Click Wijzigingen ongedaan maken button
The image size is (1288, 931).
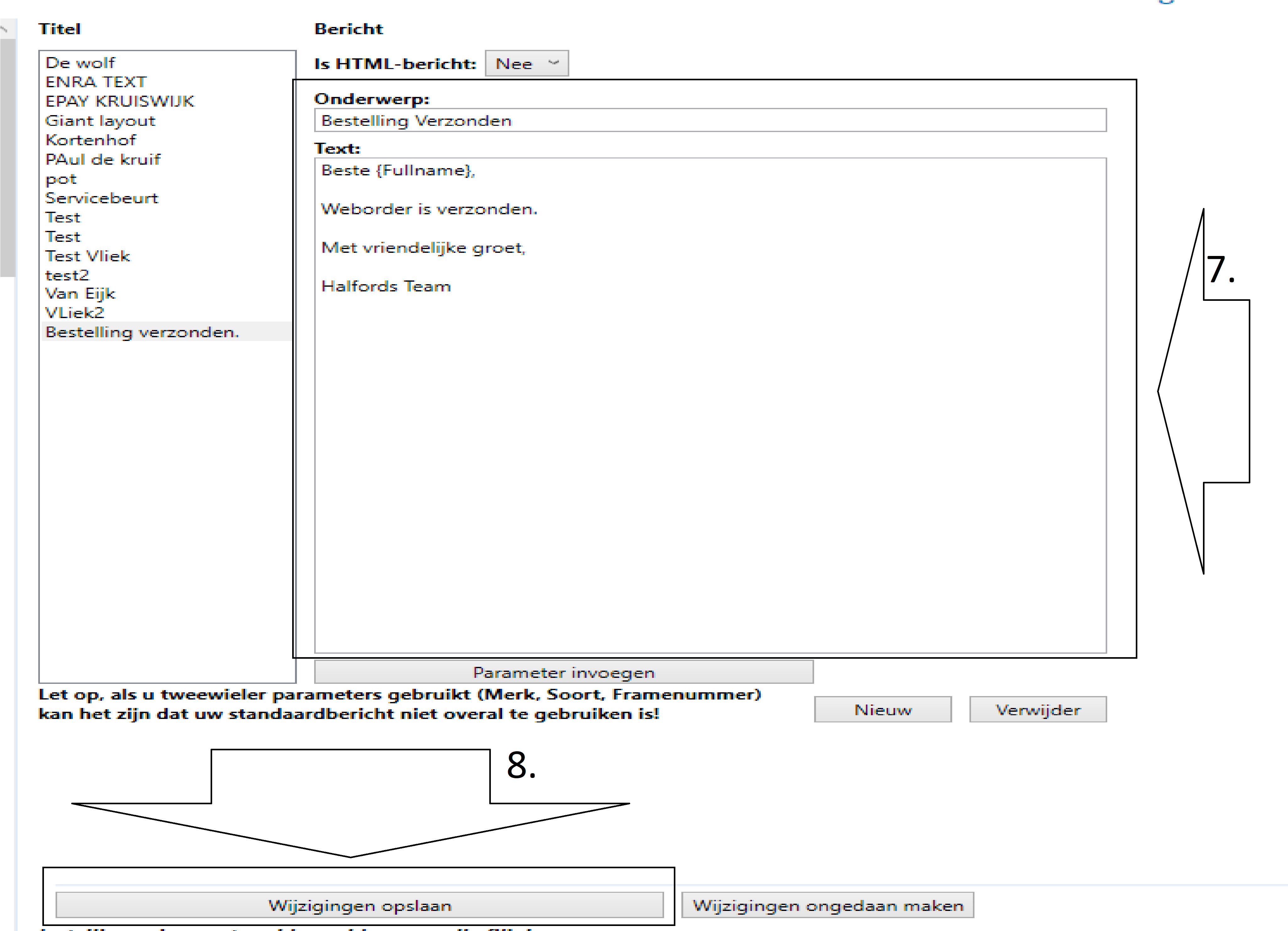point(827,905)
